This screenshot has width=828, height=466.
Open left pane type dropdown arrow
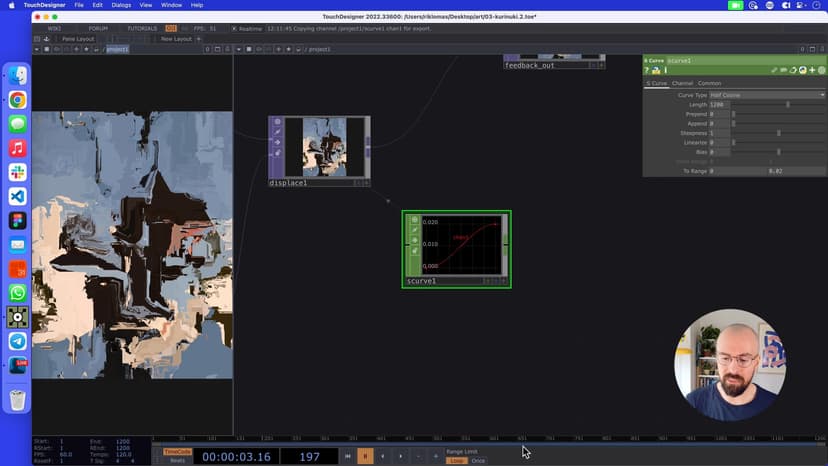[37, 49]
